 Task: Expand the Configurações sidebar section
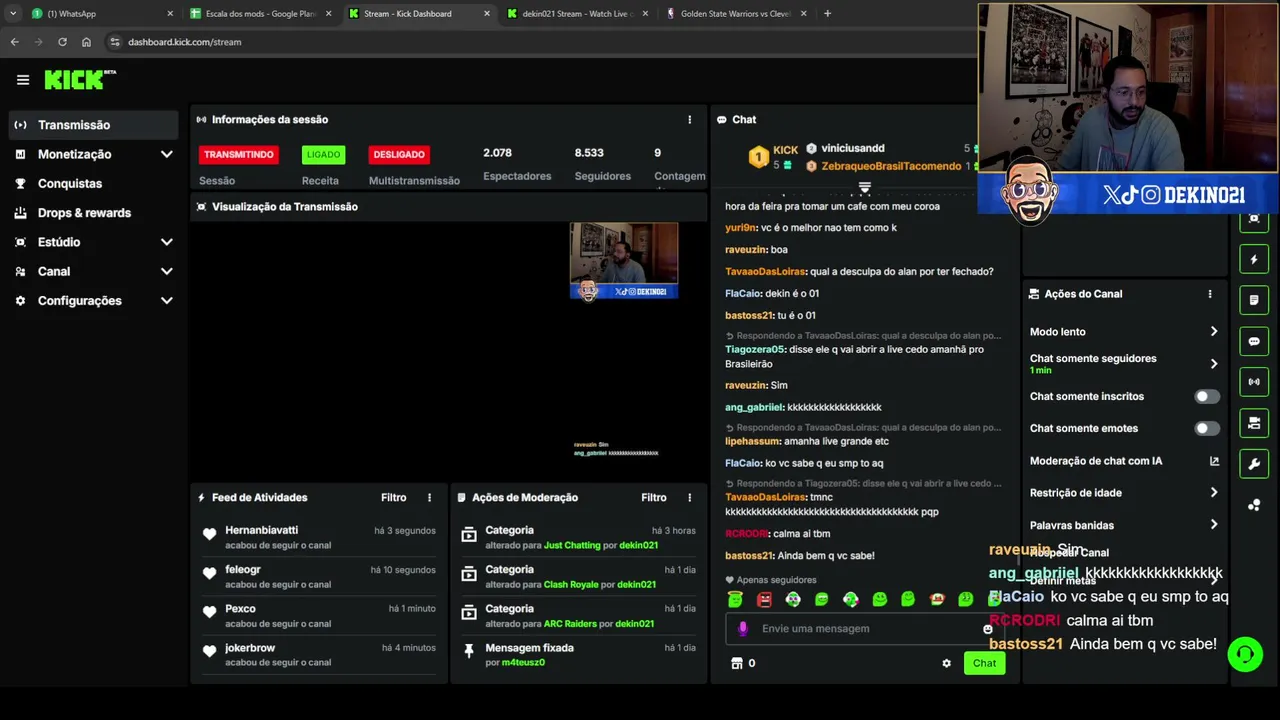[x=166, y=300]
